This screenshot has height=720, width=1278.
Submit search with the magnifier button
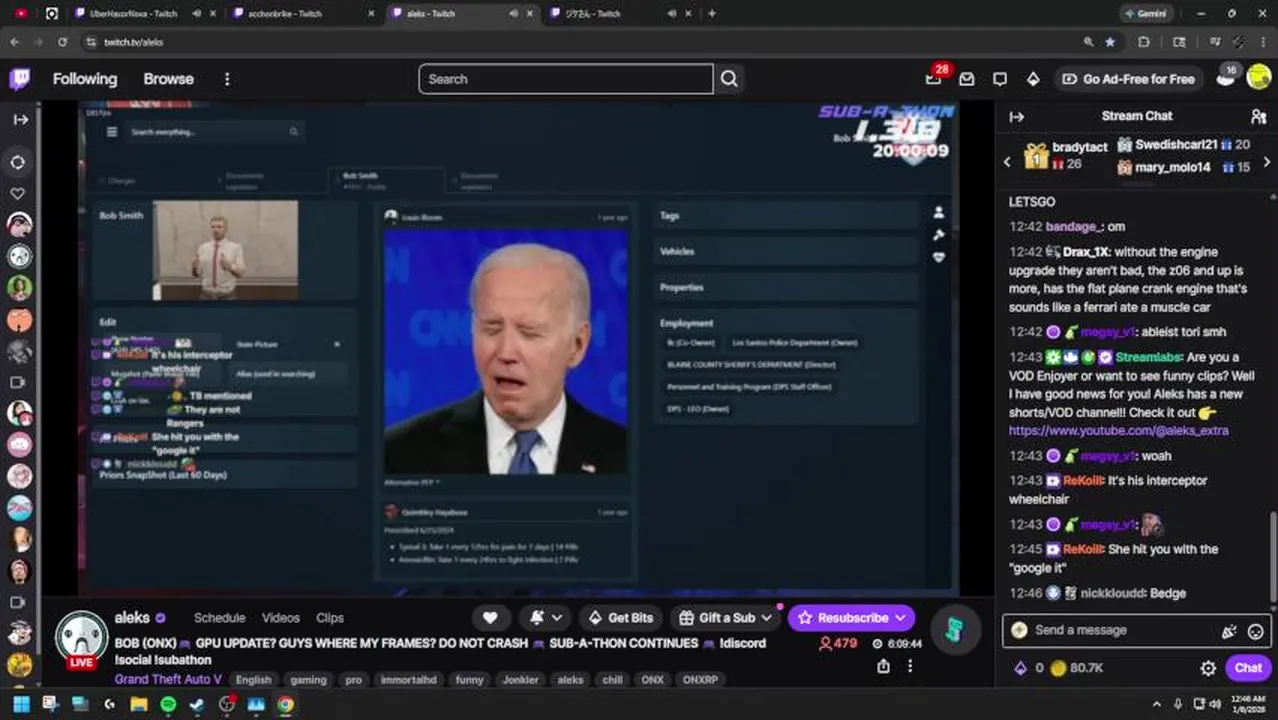click(729, 79)
